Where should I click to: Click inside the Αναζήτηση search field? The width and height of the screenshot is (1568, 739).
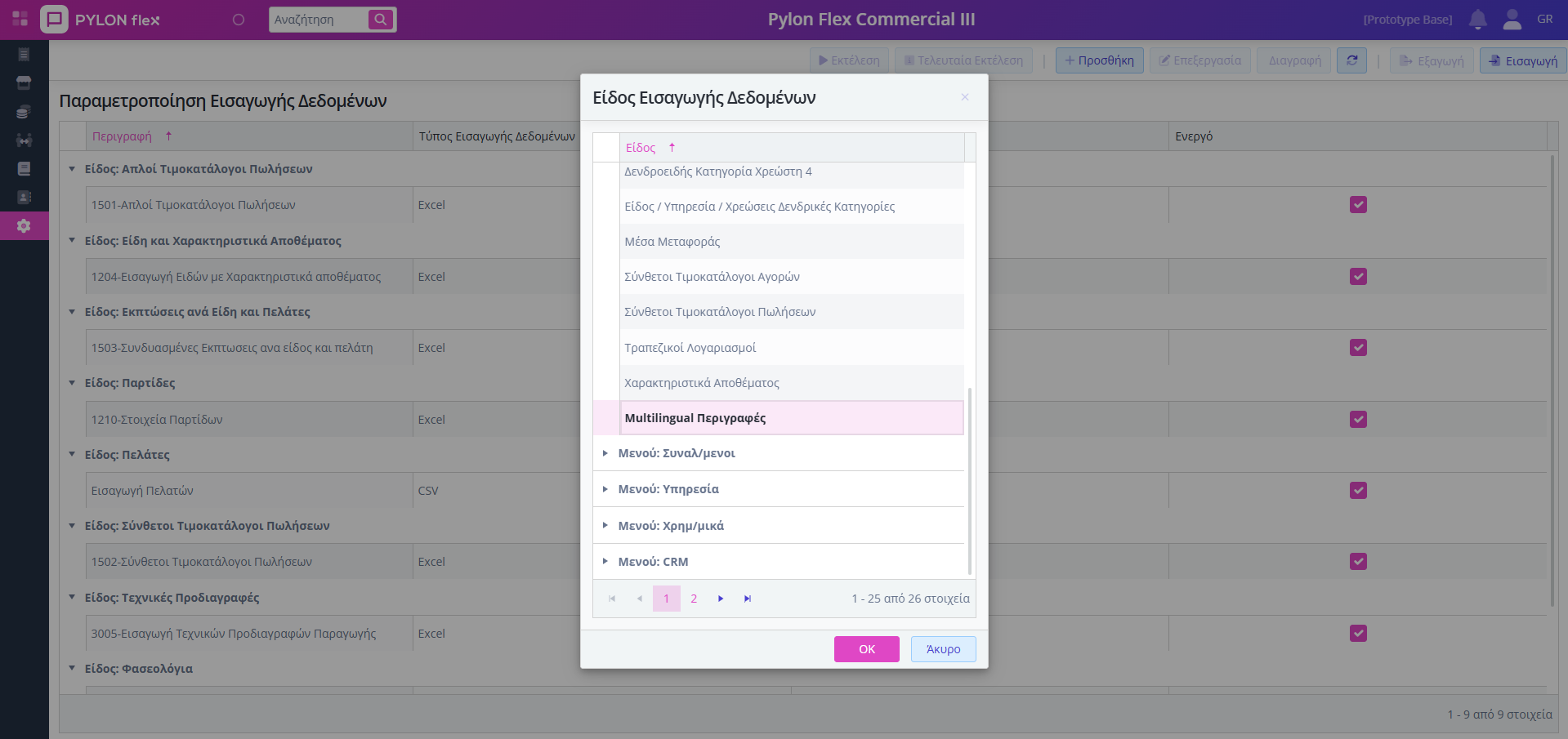(317, 20)
